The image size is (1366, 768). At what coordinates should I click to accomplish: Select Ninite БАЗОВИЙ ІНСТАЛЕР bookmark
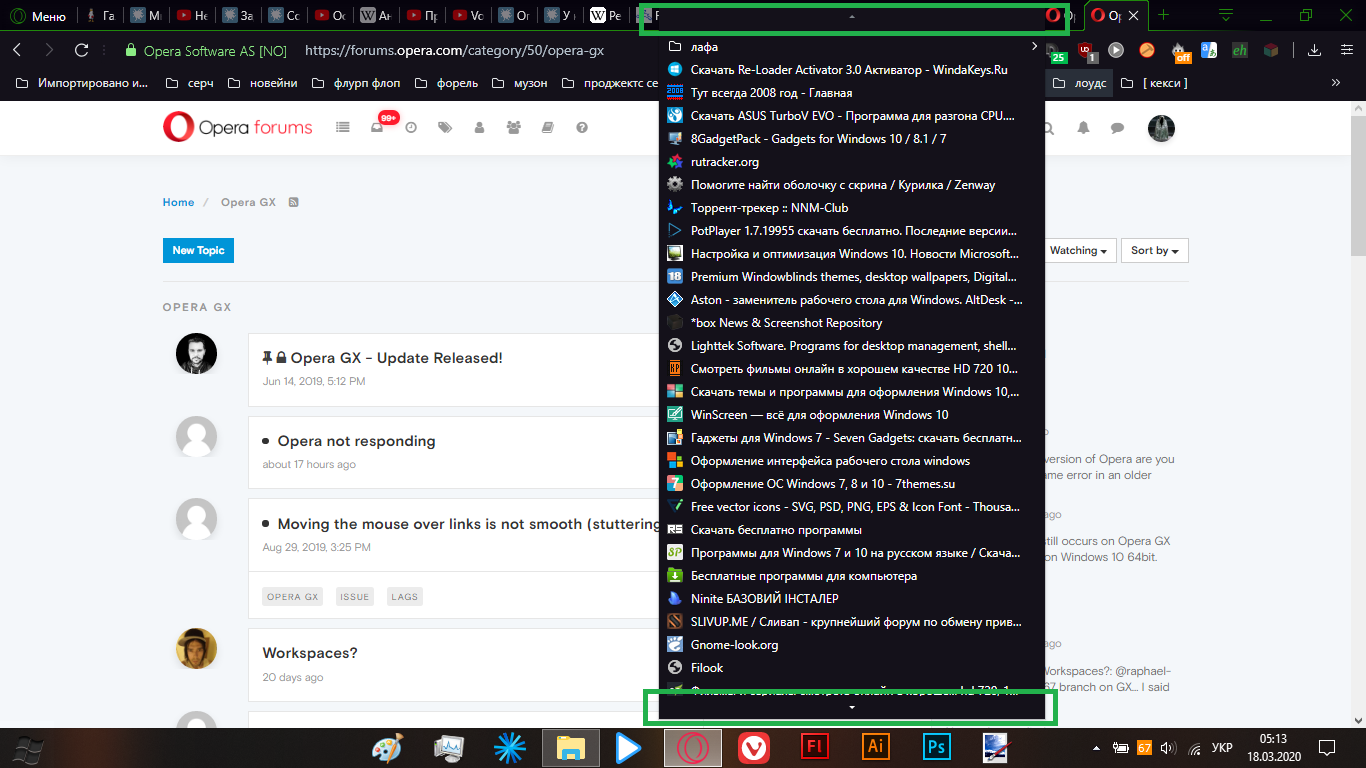click(x=852, y=599)
